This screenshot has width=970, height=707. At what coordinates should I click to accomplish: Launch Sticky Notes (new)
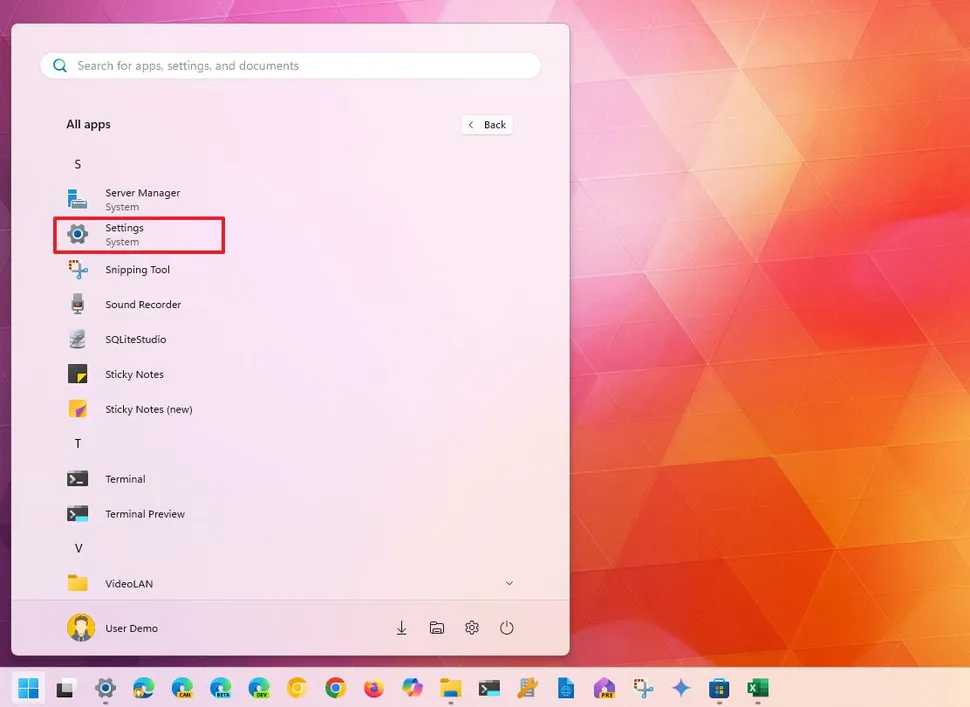click(148, 409)
